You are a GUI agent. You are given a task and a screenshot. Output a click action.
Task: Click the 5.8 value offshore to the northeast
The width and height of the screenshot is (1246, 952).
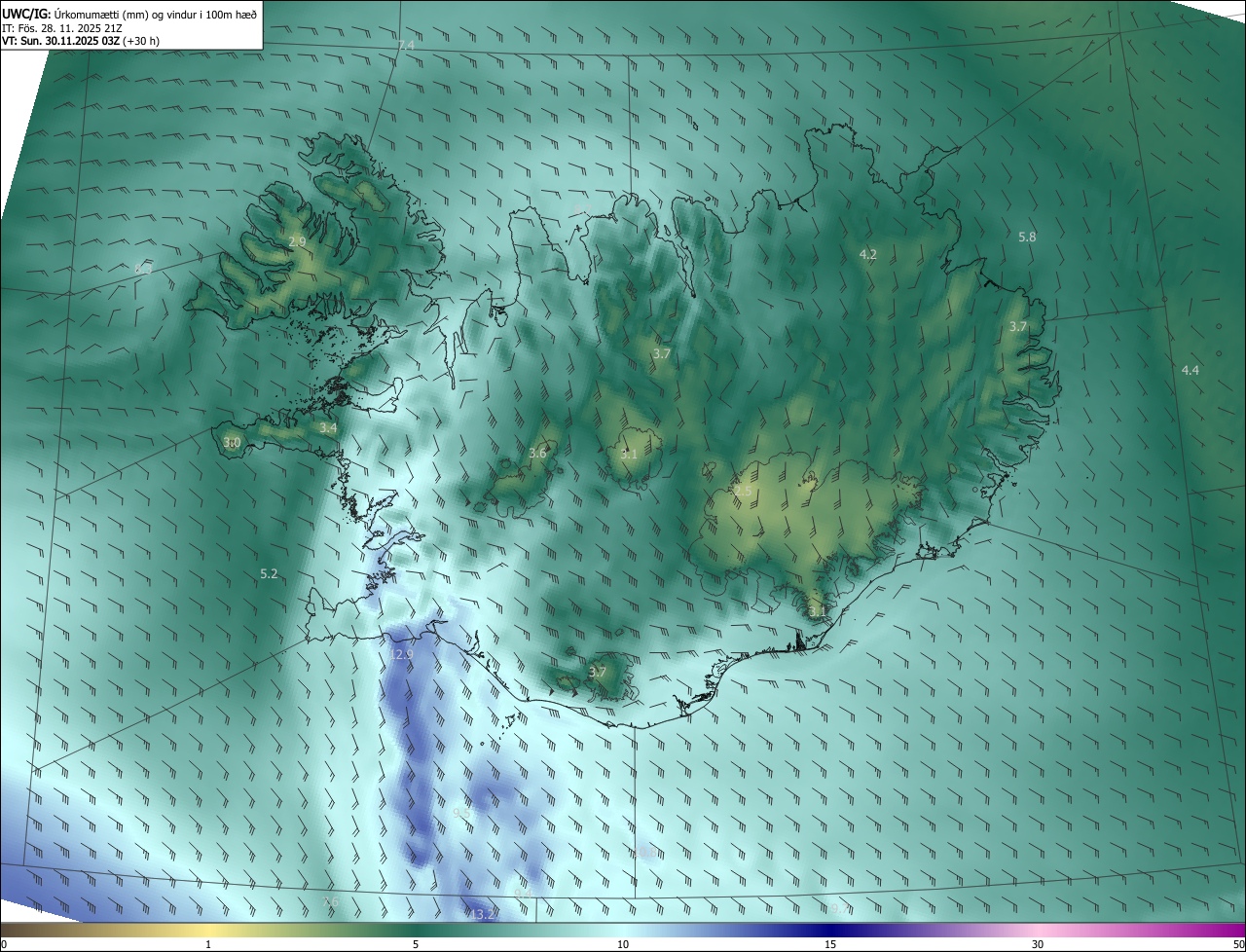(1027, 237)
